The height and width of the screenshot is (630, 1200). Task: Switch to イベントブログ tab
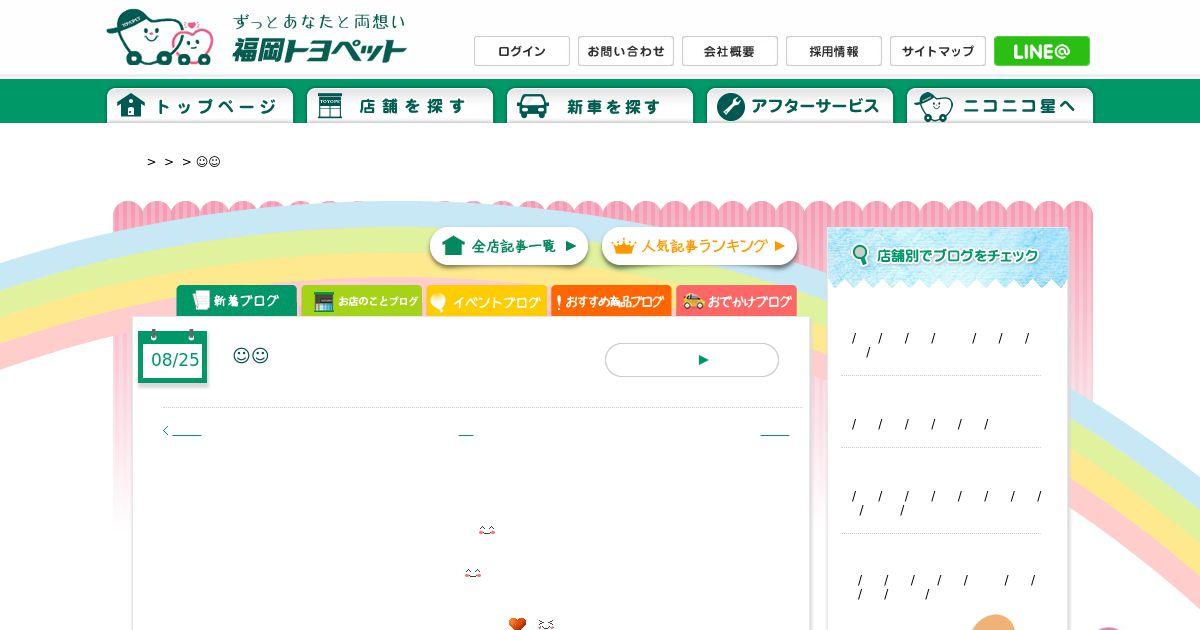487,301
